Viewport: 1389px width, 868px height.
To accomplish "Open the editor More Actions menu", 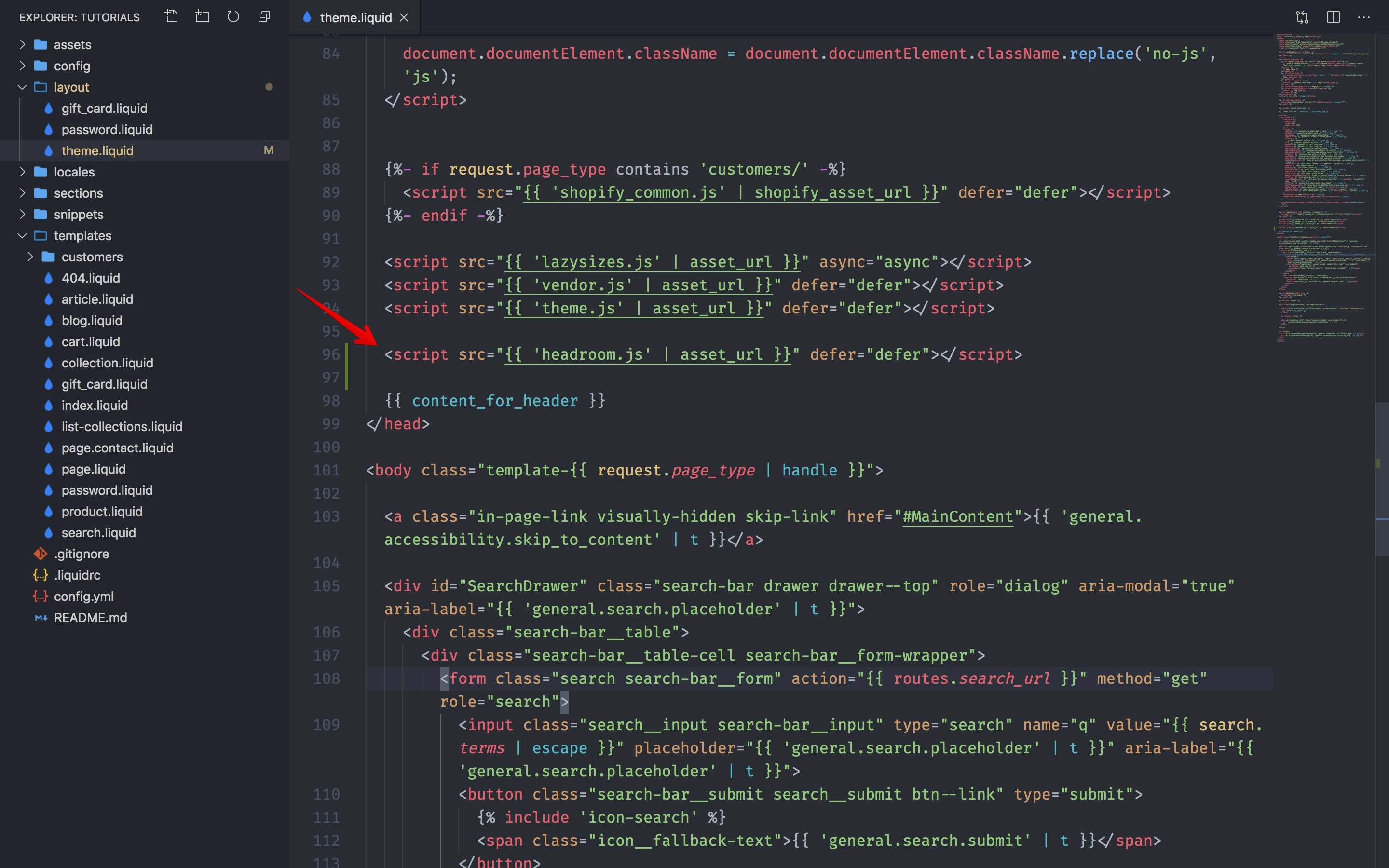I will [1364, 17].
